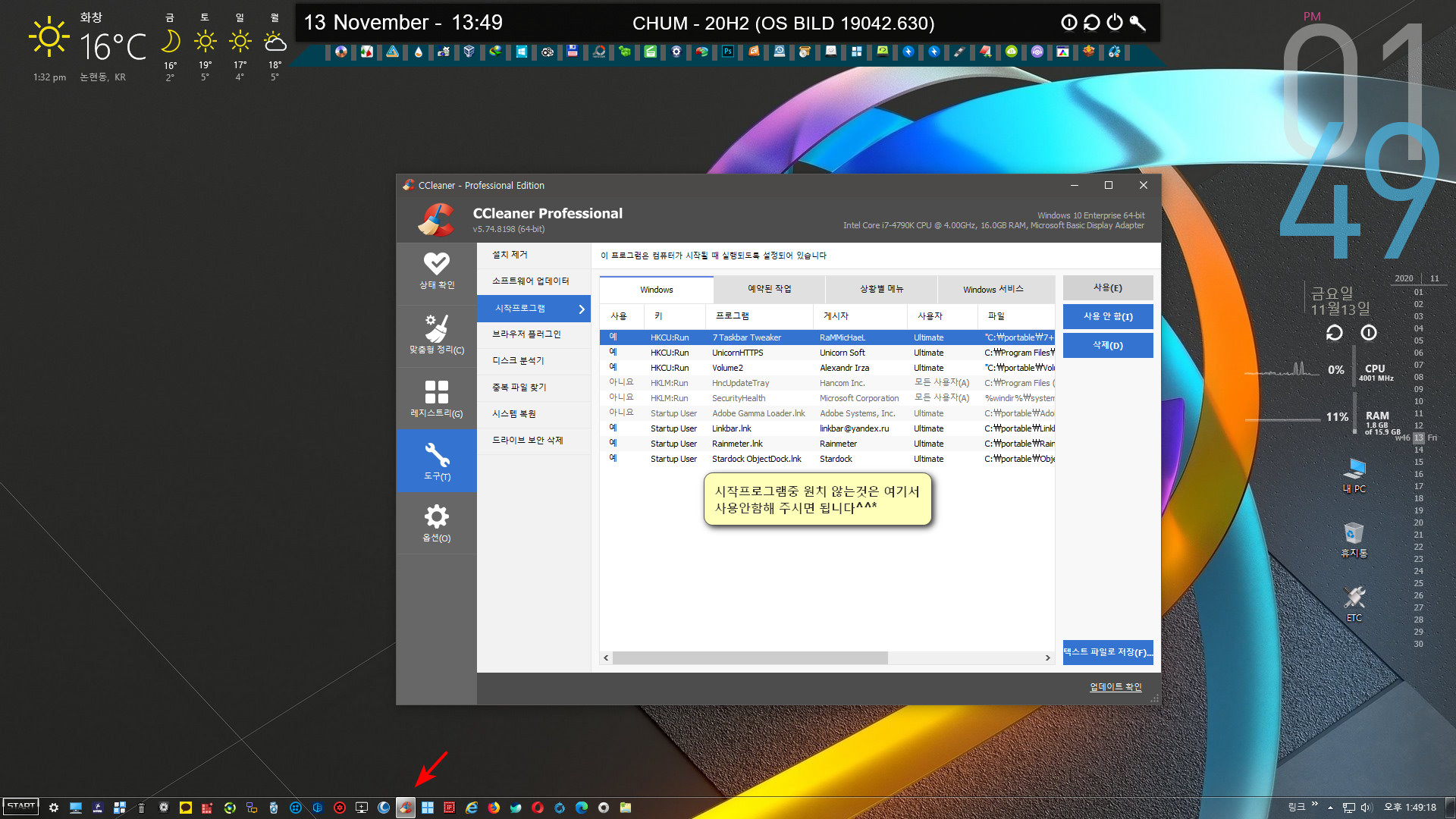Click the Photoshop icon in the top dock

(x=727, y=52)
